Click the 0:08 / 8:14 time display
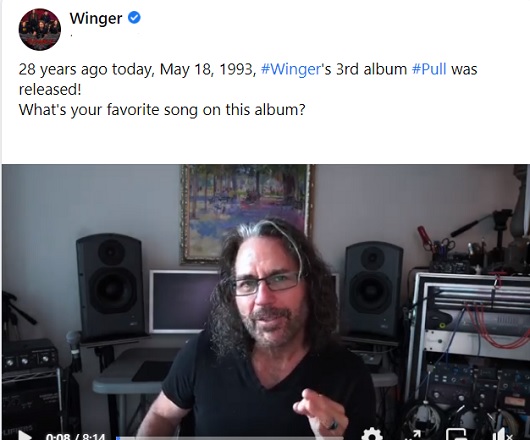This screenshot has width=530, height=440. tap(75, 437)
